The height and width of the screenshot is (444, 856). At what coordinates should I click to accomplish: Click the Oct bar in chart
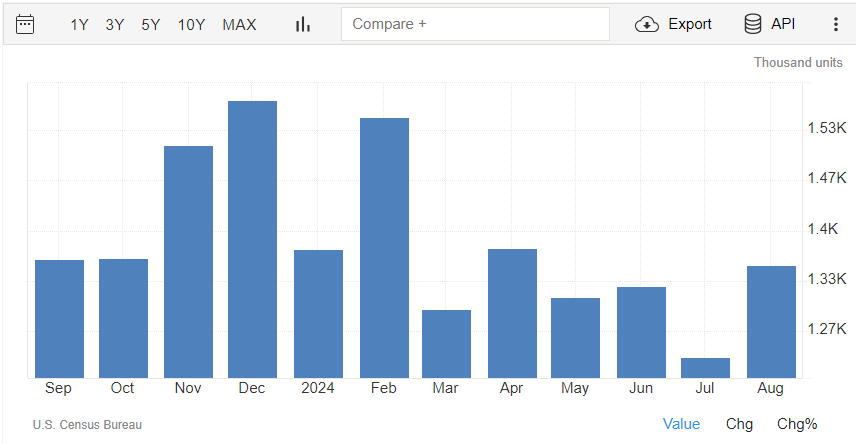123,318
